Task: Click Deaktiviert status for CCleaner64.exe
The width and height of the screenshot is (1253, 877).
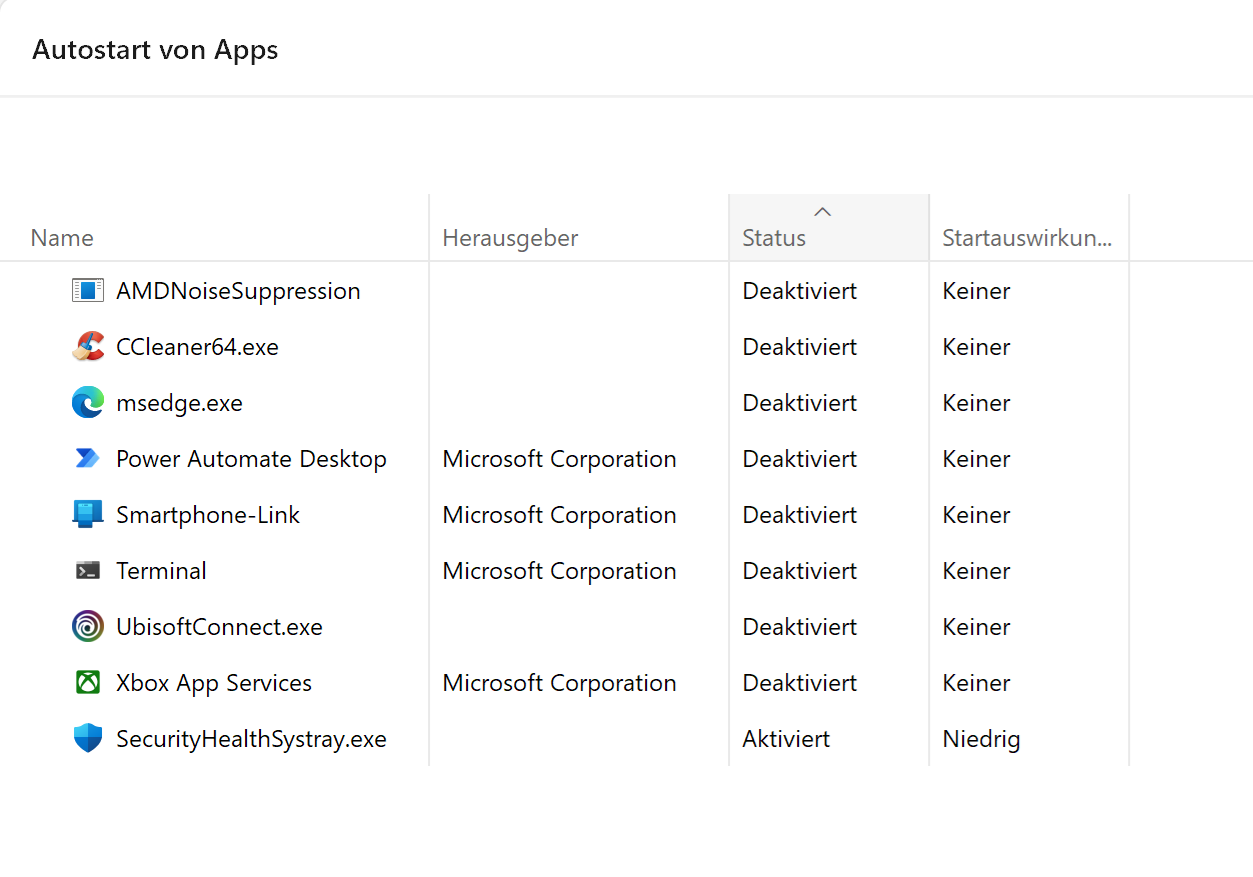Action: (799, 347)
